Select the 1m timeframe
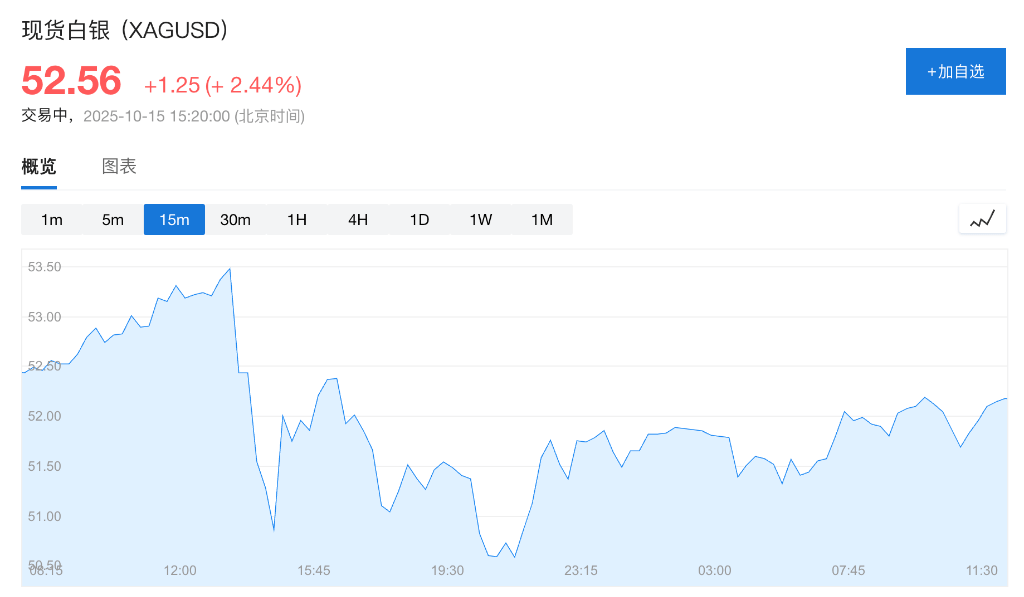 coord(52,220)
